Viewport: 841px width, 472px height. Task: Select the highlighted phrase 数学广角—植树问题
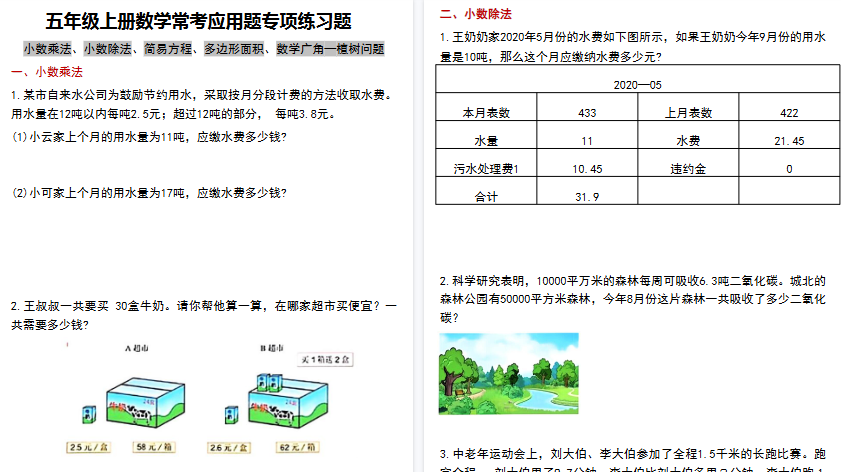pos(330,49)
